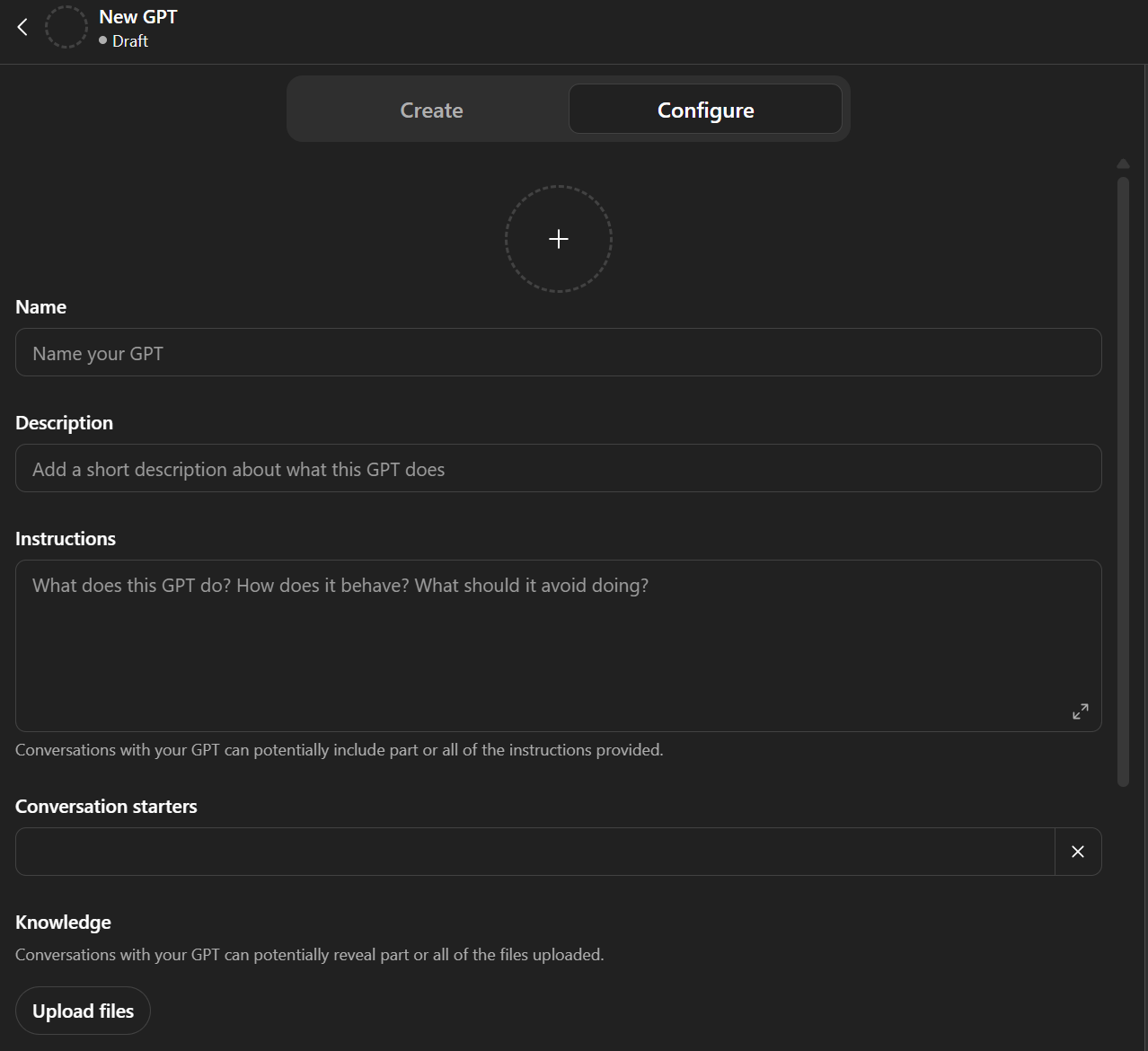Switch to the Create tab
The width and height of the screenshot is (1148, 1051).
(x=431, y=110)
